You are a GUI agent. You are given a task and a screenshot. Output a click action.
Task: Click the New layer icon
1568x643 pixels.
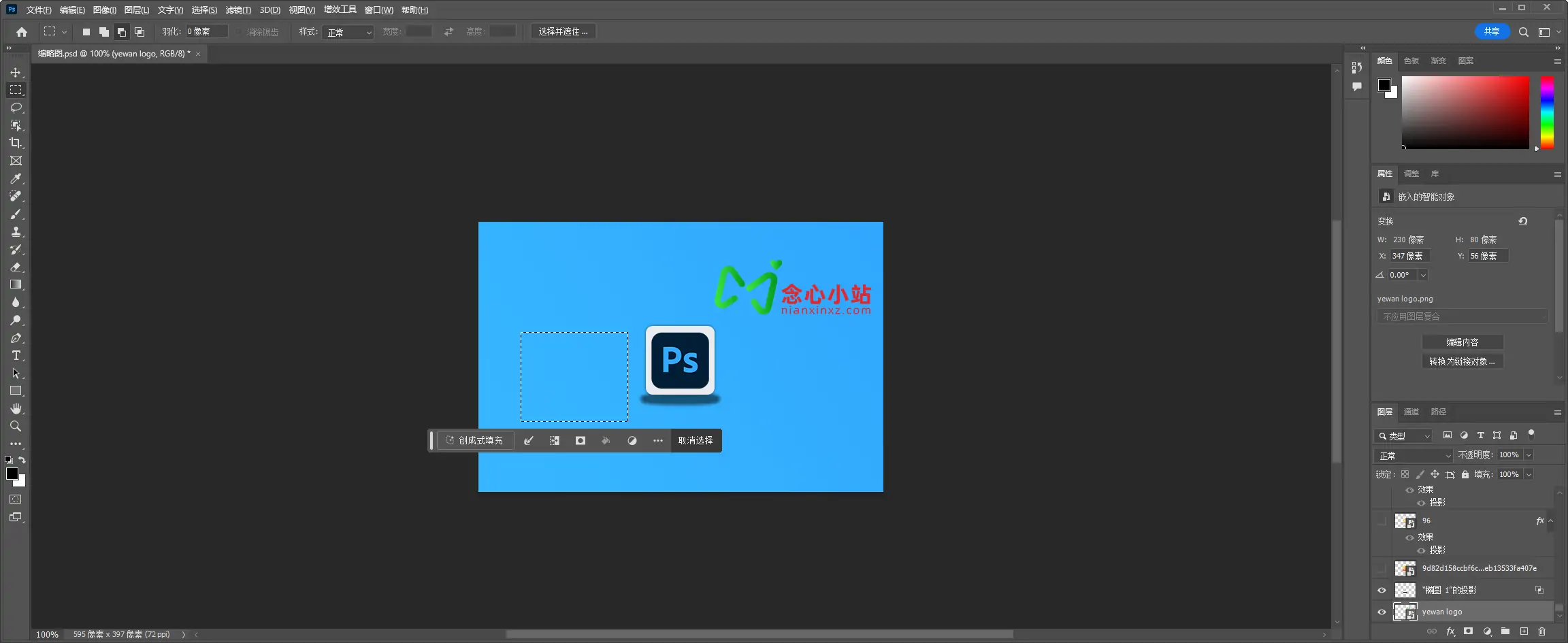(x=1524, y=631)
